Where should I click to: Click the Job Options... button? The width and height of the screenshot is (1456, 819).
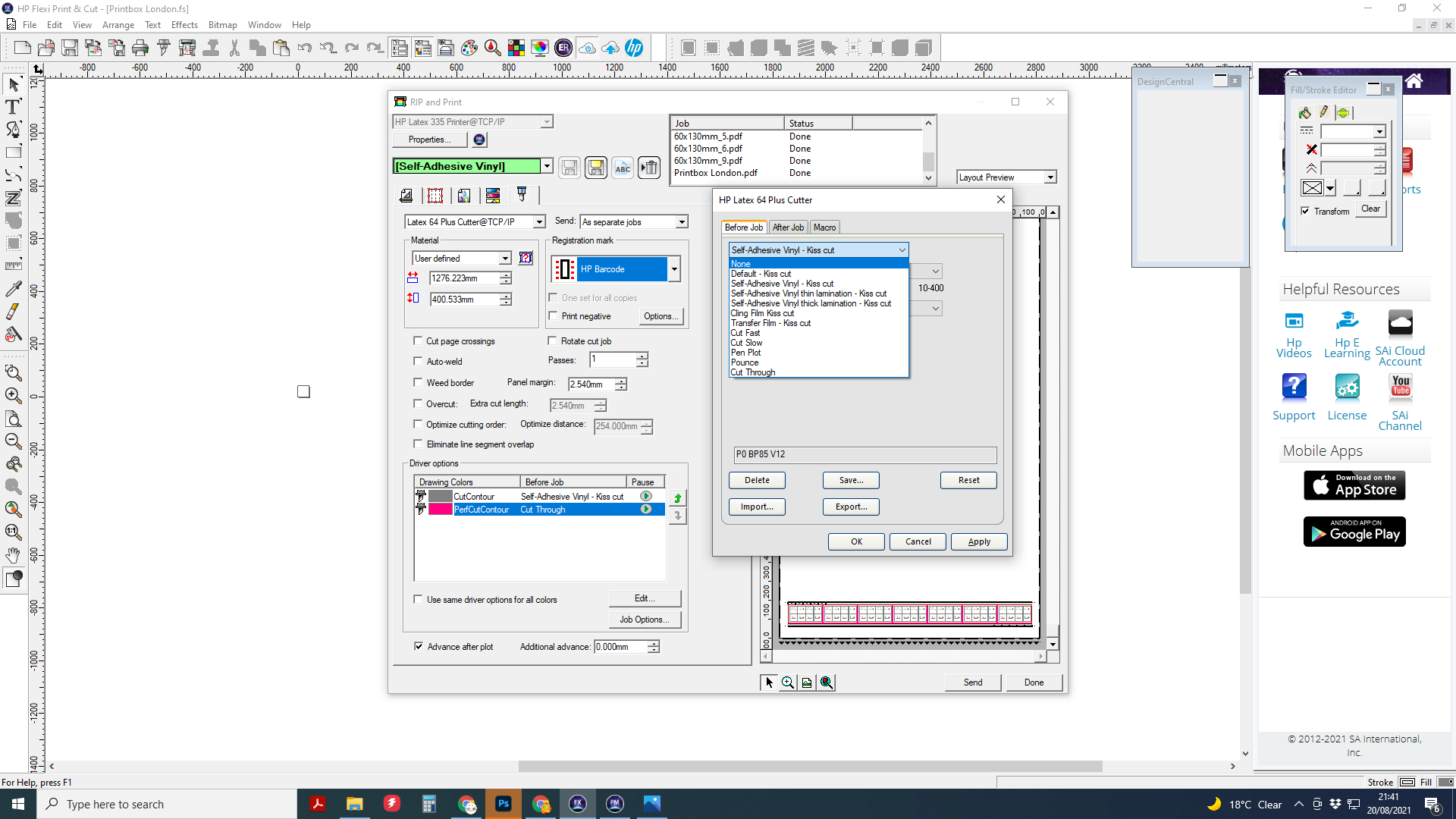point(645,620)
